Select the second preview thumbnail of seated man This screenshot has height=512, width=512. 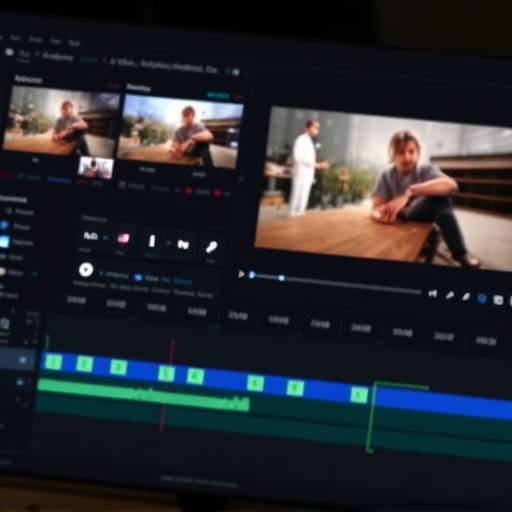pyautogui.click(x=179, y=131)
